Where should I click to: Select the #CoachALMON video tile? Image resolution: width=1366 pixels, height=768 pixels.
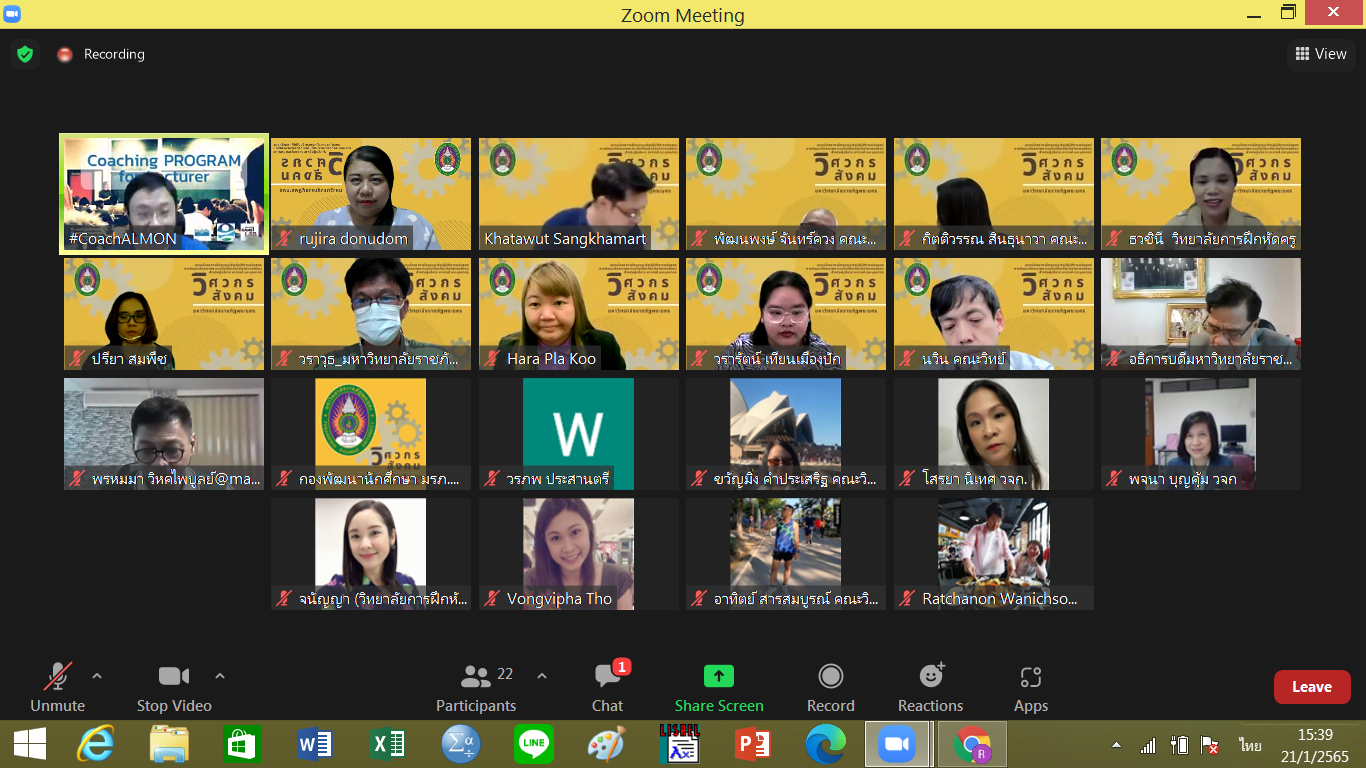coord(164,194)
